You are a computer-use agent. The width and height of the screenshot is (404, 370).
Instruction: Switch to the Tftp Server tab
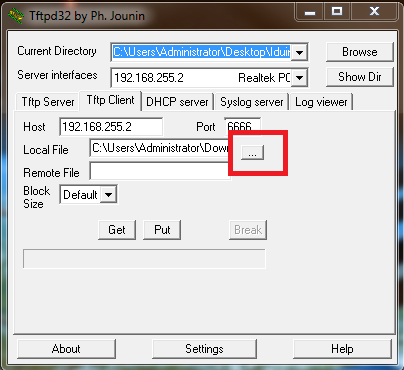[x=48, y=102]
